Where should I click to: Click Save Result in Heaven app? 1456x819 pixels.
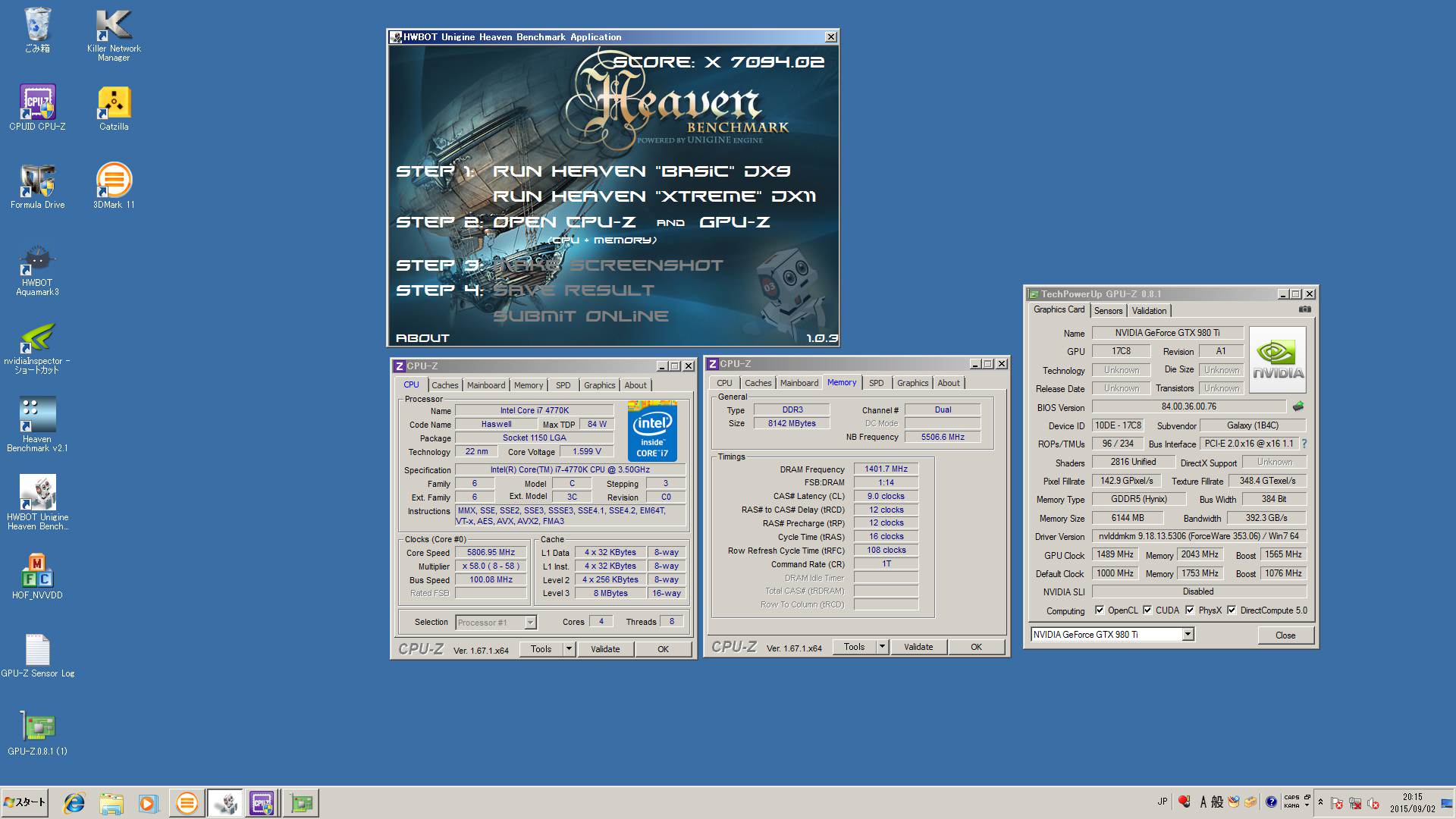point(573,290)
